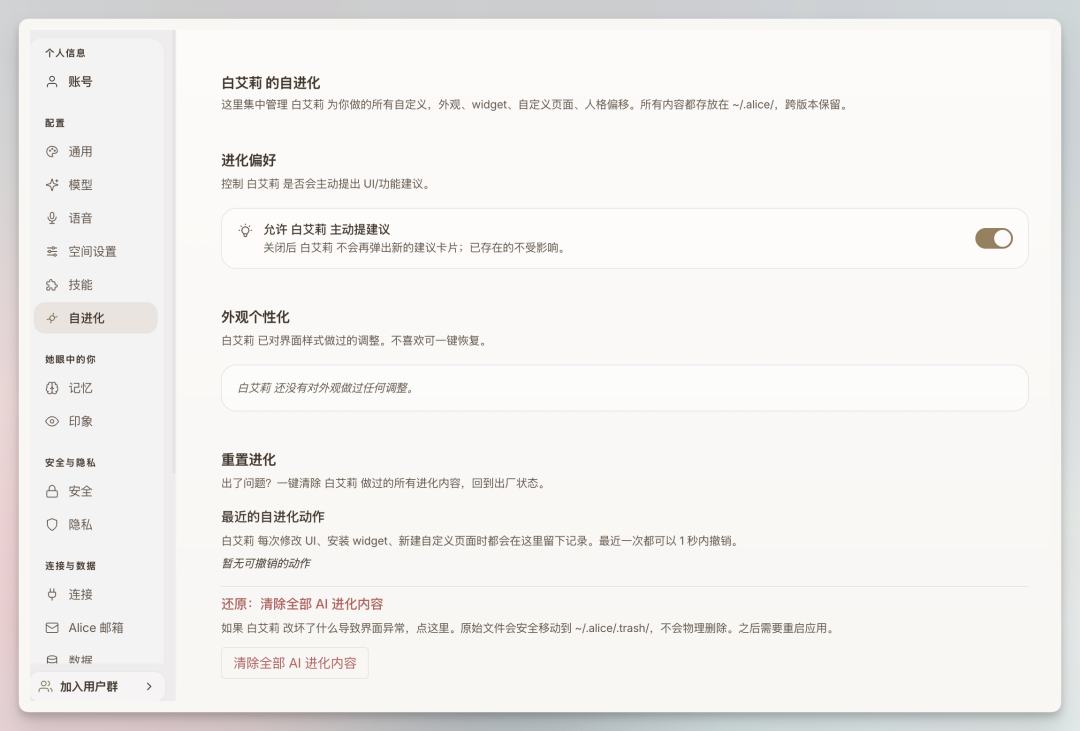
Task: Click the puzzle icon beside 技能
Action: coord(52,285)
